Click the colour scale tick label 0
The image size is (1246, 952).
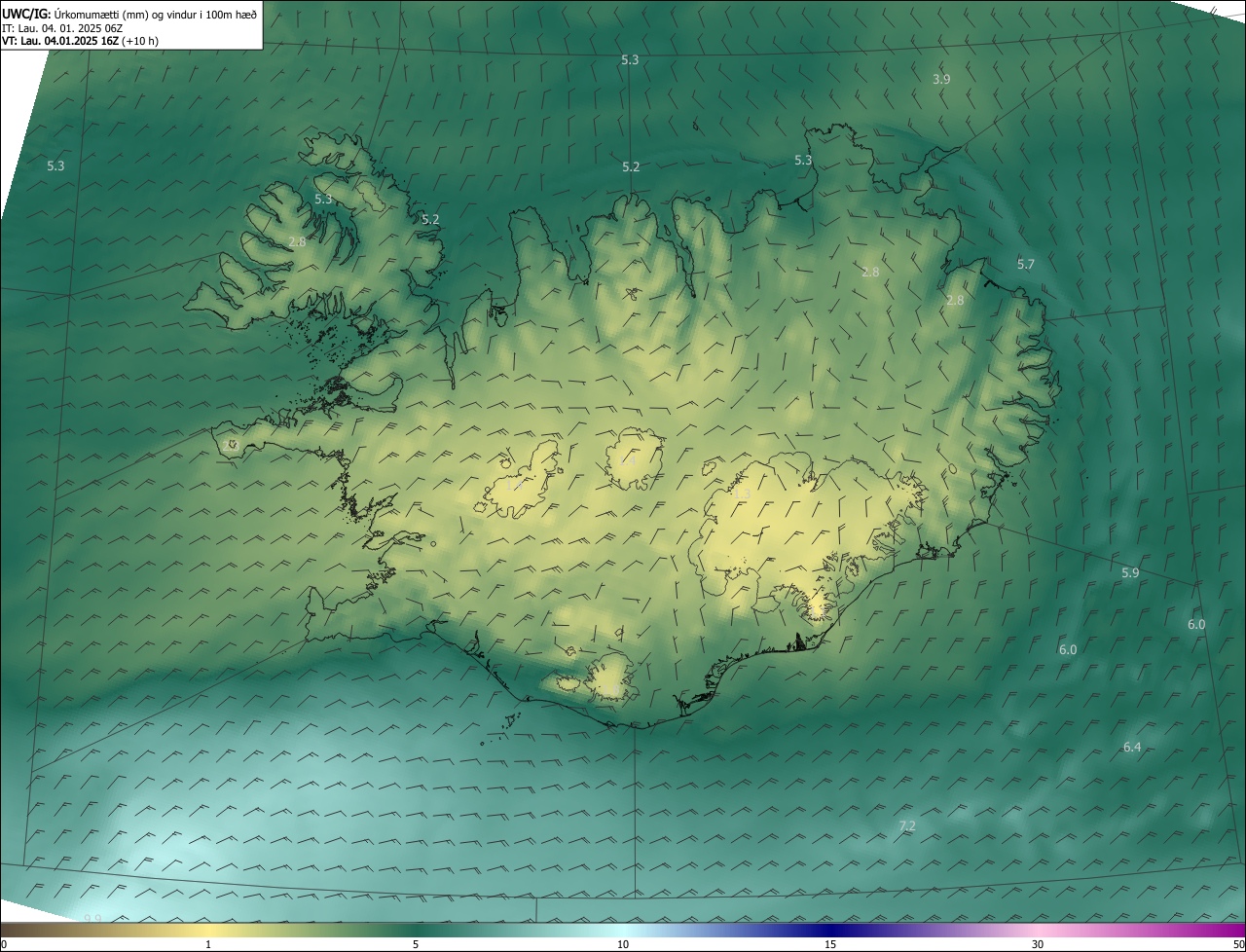click(4, 945)
